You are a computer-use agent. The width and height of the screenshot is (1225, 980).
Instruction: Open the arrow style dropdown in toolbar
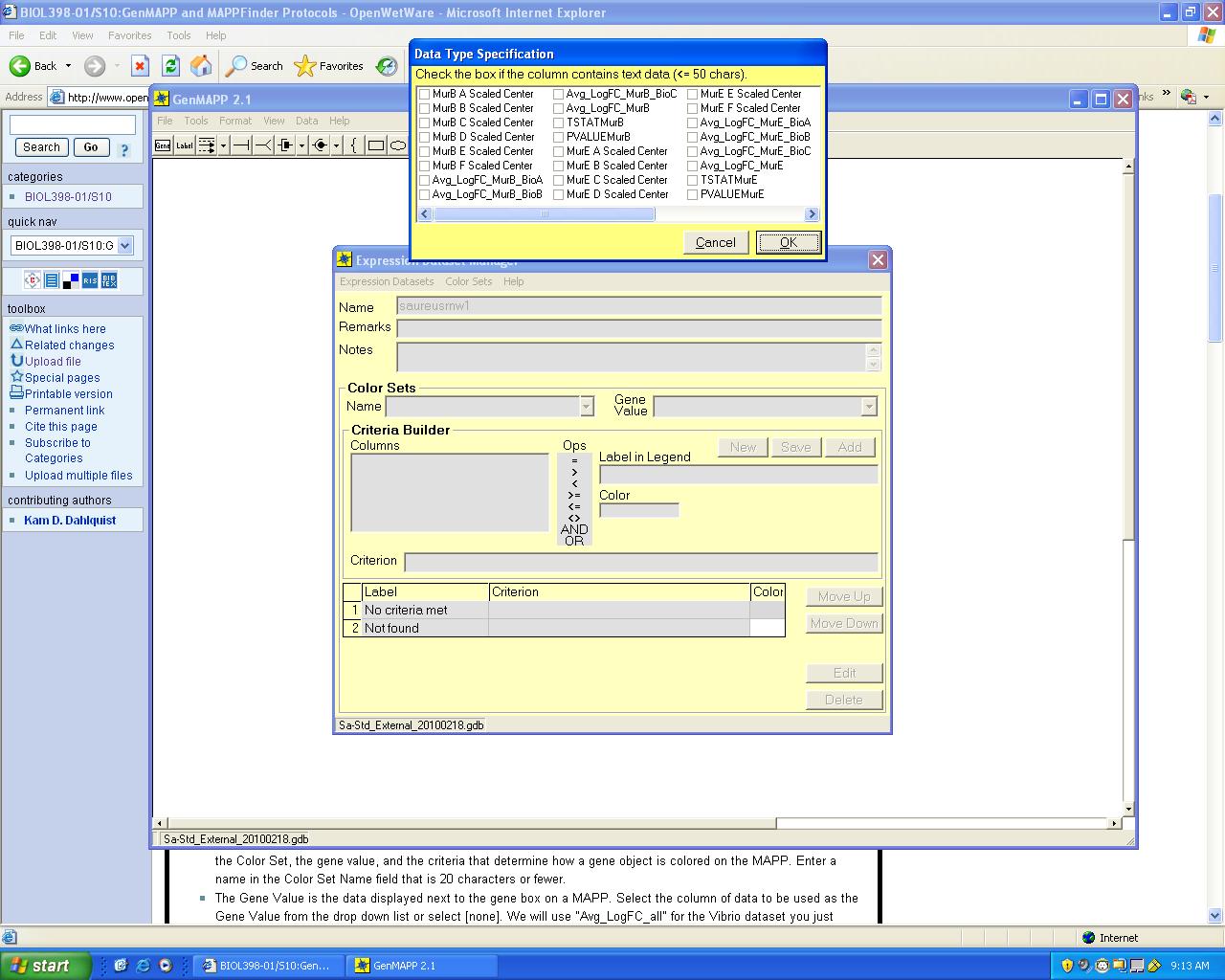[x=223, y=145]
